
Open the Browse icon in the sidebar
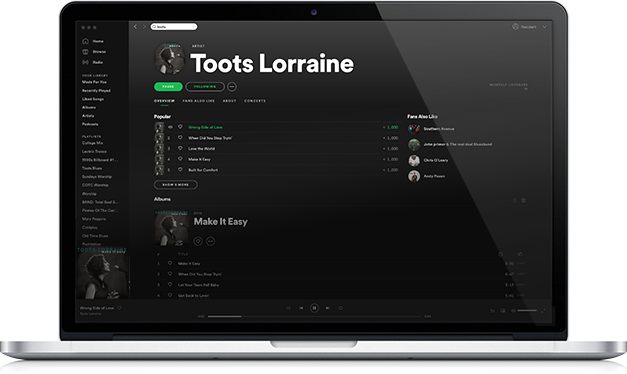point(85,52)
